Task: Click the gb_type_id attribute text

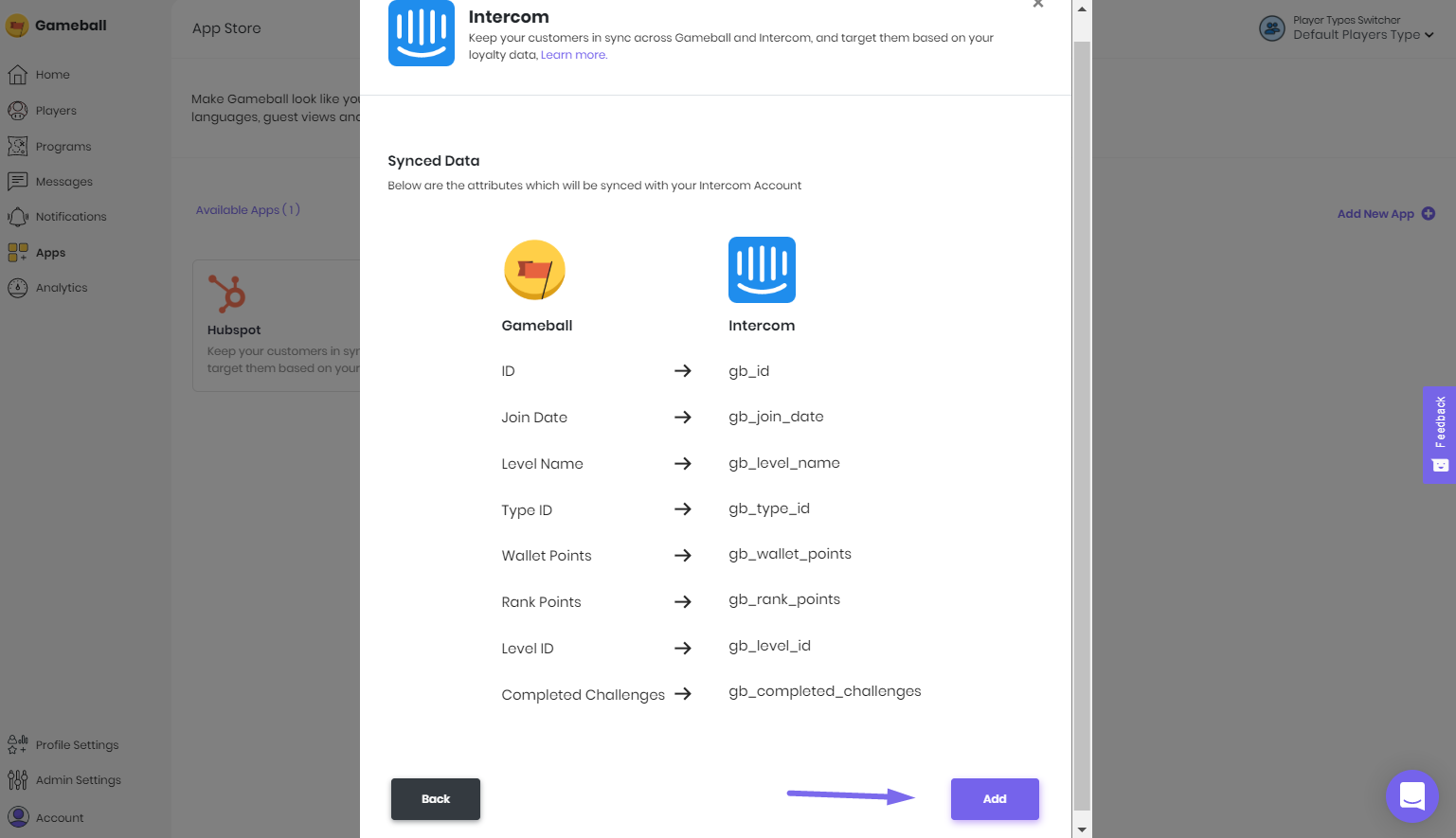Action: click(x=769, y=508)
